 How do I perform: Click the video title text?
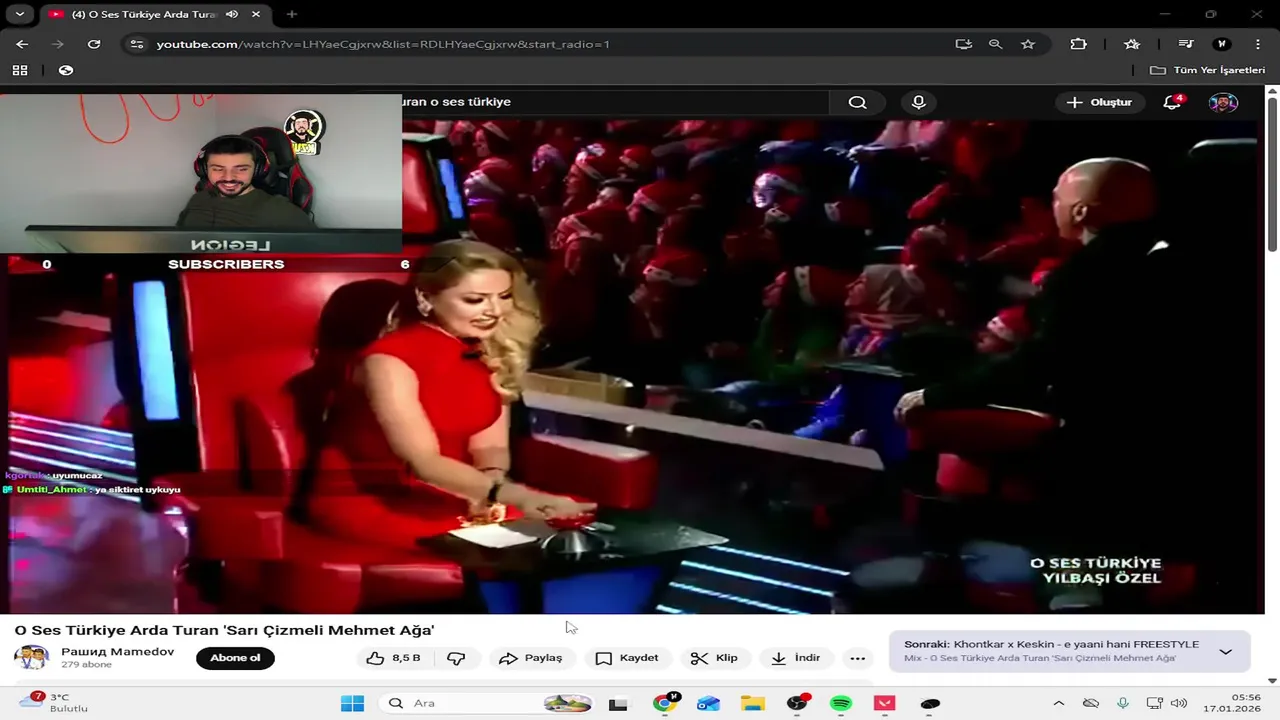point(224,630)
